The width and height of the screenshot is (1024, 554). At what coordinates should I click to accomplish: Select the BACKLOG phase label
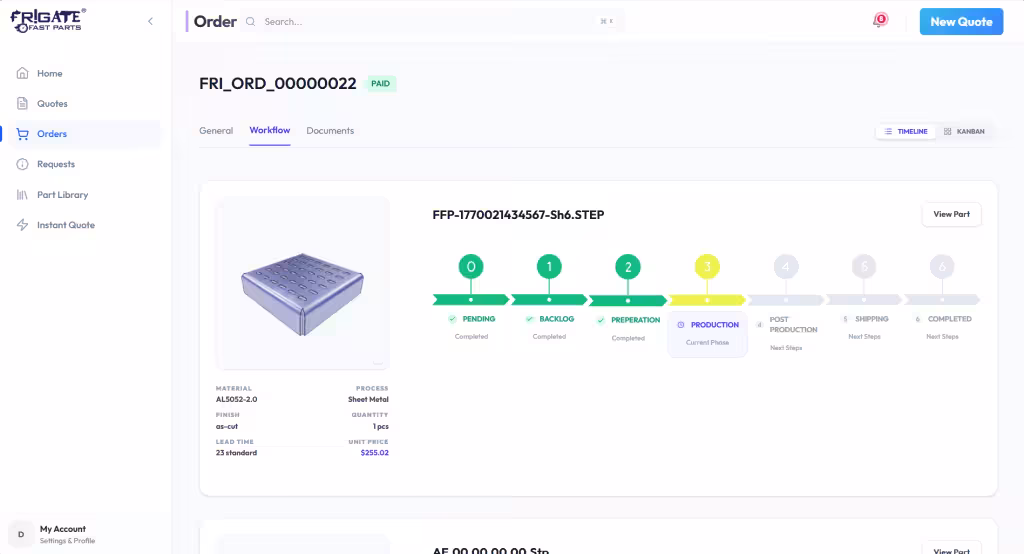[556, 319]
